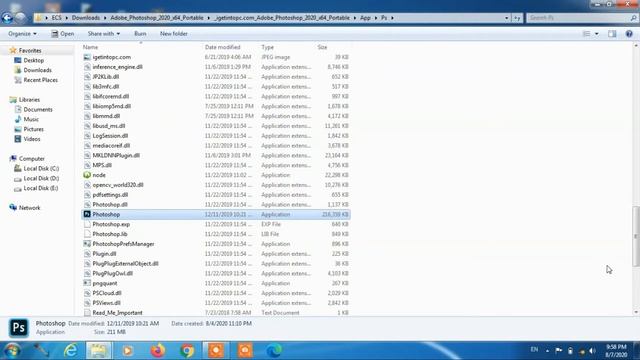Select Computer in navigation pane
This screenshot has height=360, width=640.
tap(31, 158)
